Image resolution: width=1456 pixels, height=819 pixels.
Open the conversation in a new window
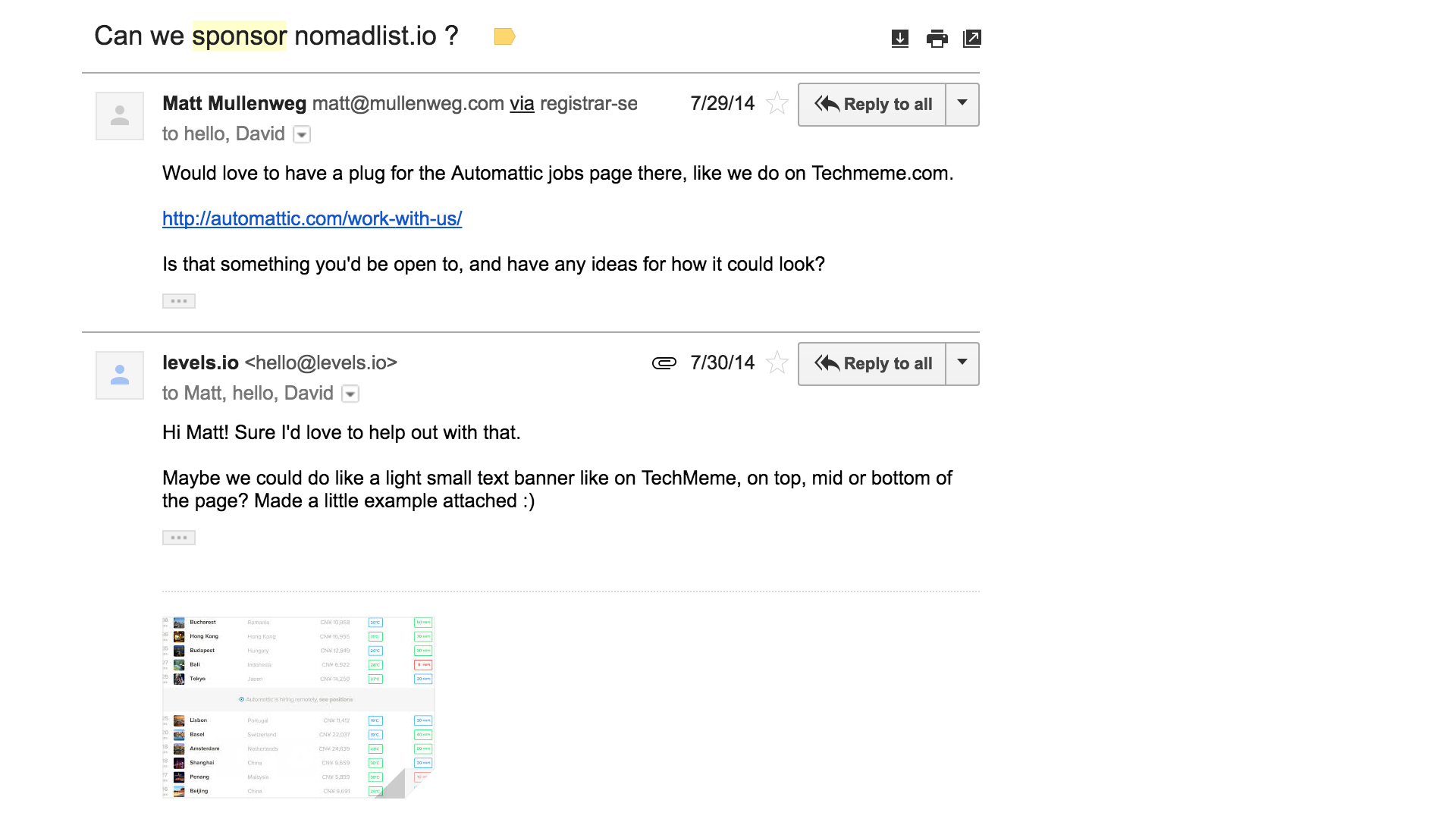coord(972,39)
